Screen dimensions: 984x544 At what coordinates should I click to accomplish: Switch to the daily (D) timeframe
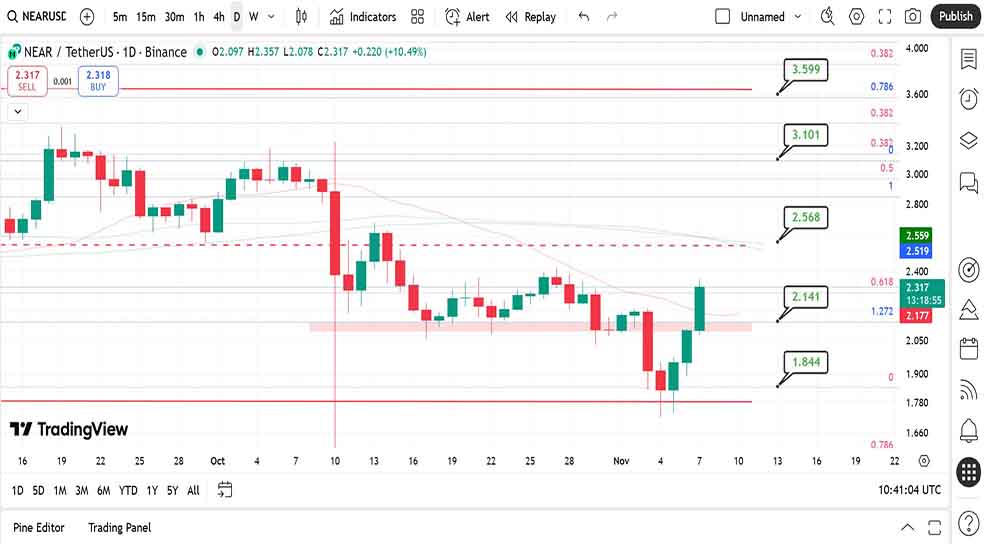[236, 17]
